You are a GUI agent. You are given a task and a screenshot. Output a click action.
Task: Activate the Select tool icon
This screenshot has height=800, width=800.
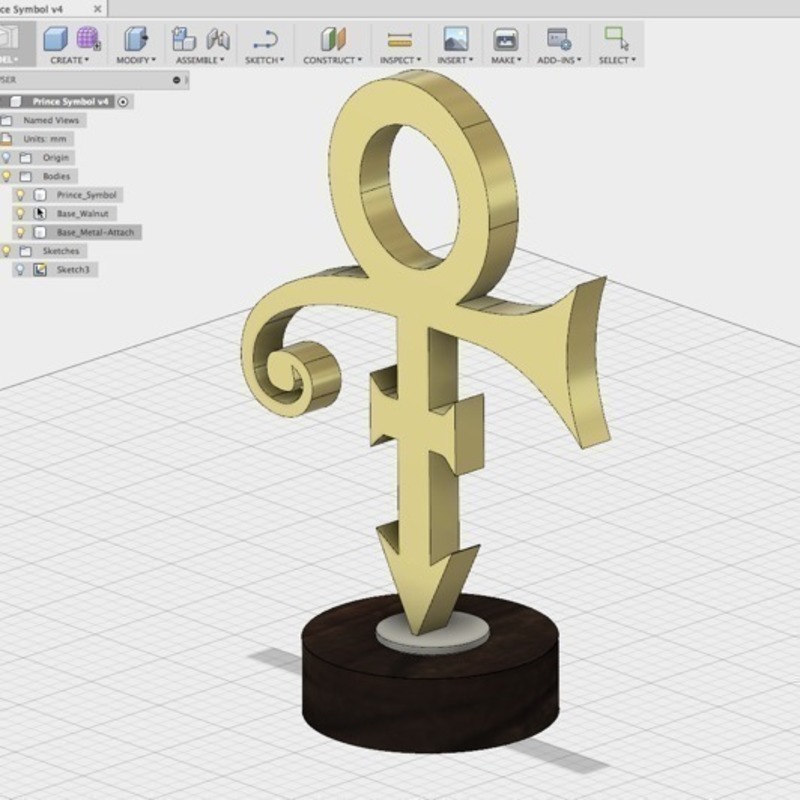coord(617,39)
